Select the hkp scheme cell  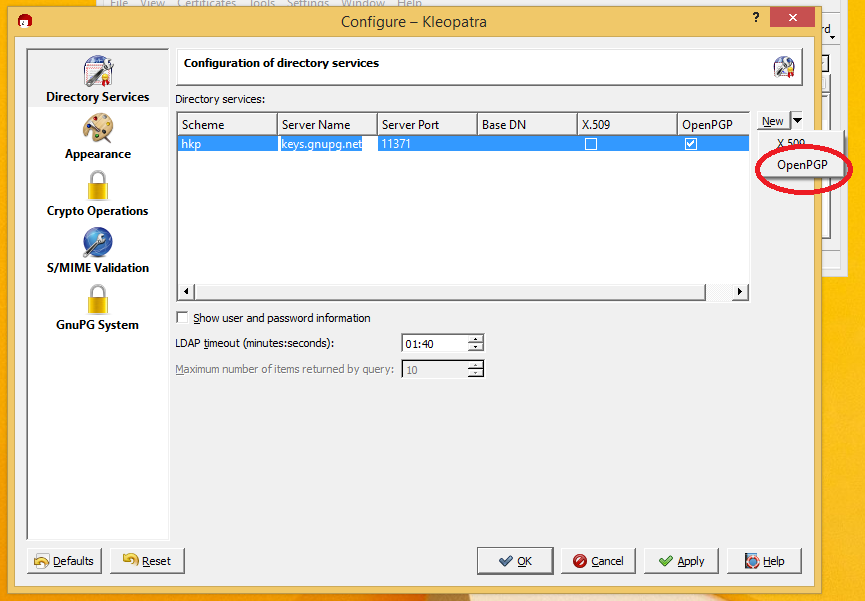(227, 144)
